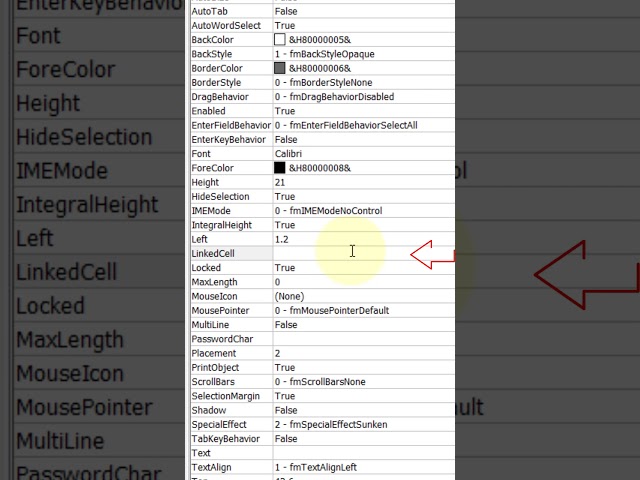The width and height of the screenshot is (640, 480).
Task: Select the Height property name
Action: click(205, 182)
